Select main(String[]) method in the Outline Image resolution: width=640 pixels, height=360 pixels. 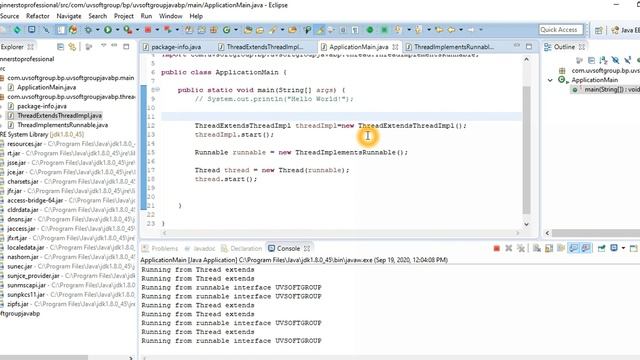pos(606,89)
